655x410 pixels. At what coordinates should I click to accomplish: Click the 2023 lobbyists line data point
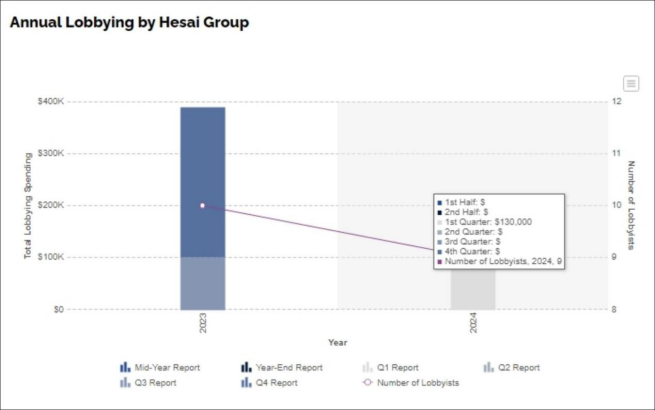pyautogui.click(x=202, y=205)
